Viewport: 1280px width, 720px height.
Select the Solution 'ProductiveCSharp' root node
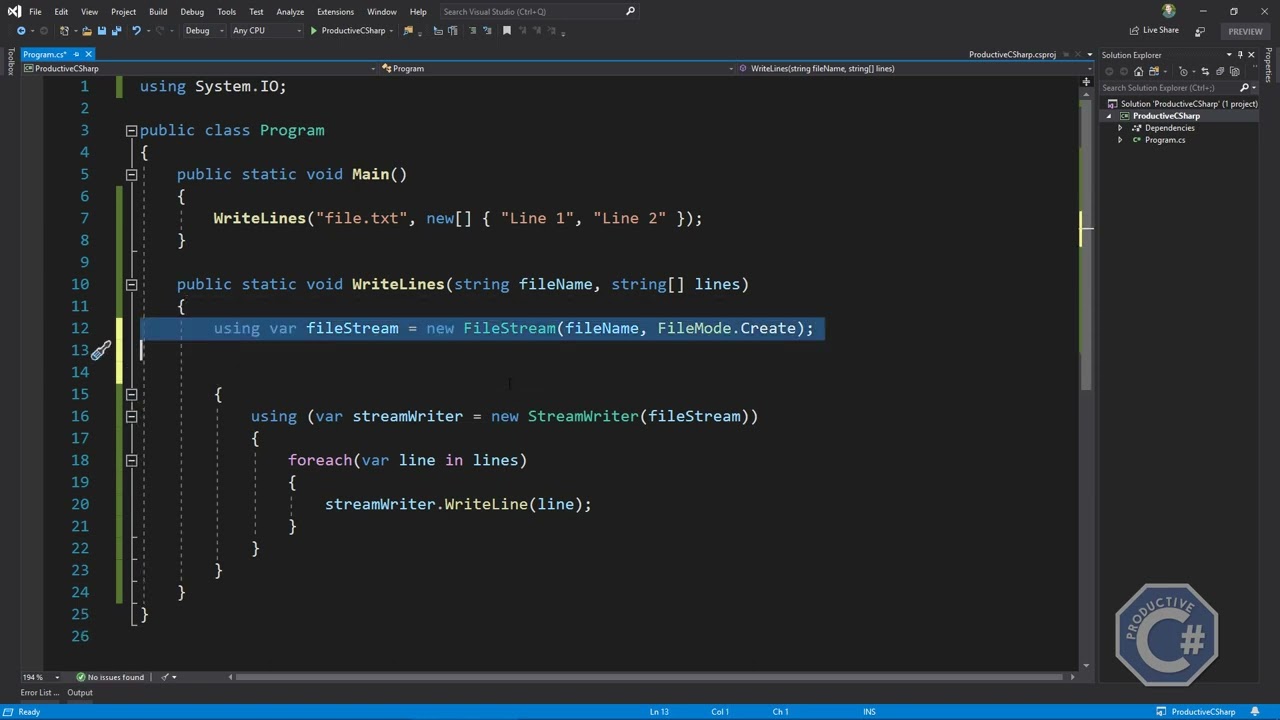click(x=1181, y=104)
